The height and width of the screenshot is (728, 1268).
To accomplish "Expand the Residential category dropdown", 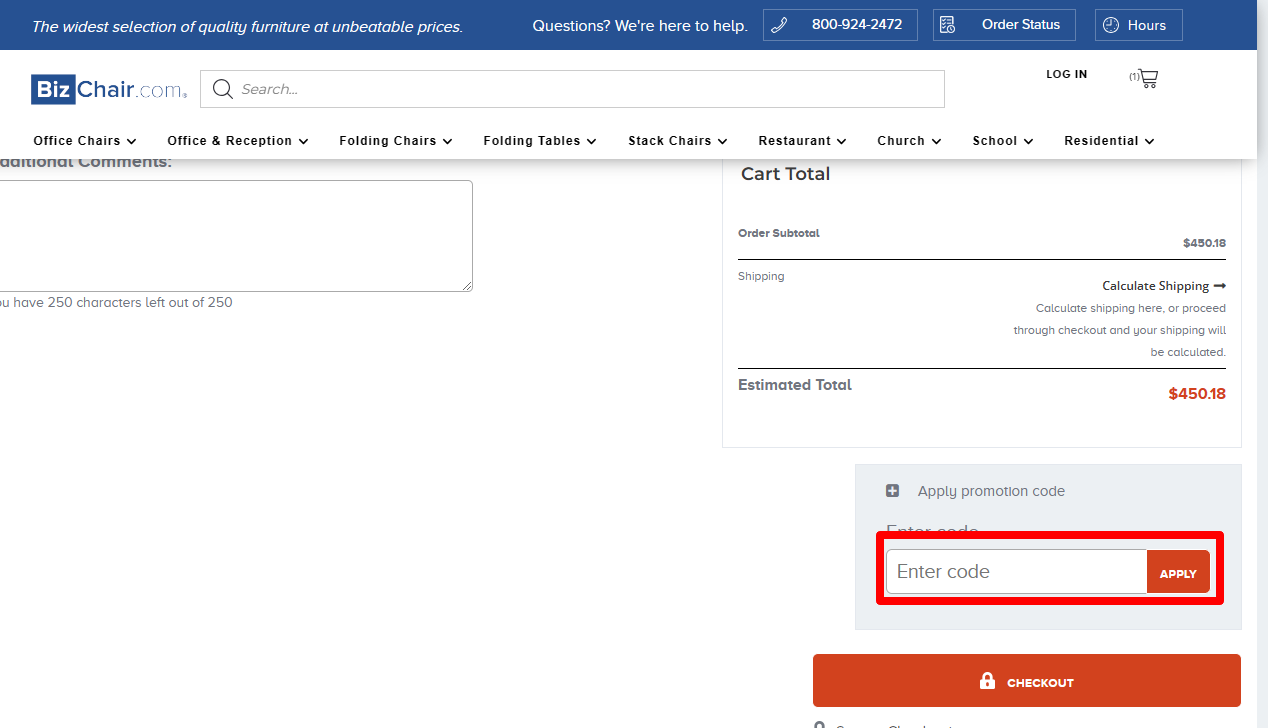I will point(1149,141).
